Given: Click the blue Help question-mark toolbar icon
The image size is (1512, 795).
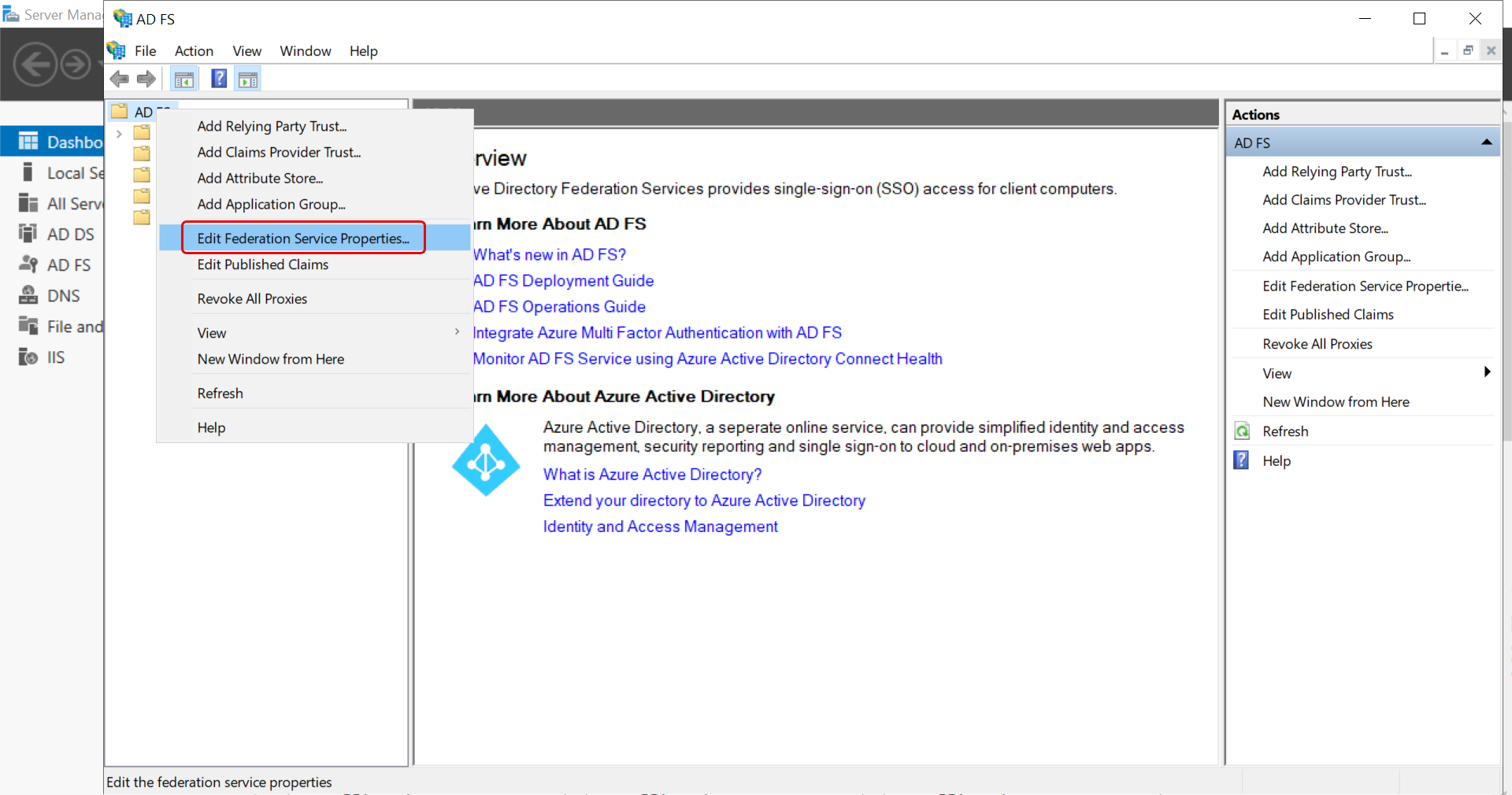Looking at the screenshot, I should click(x=219, y=79).
